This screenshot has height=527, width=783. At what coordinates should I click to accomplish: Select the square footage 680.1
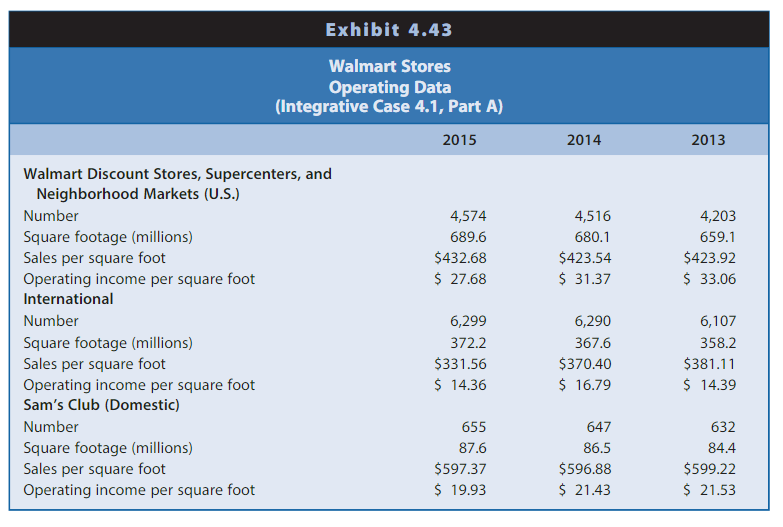(592, 237)
